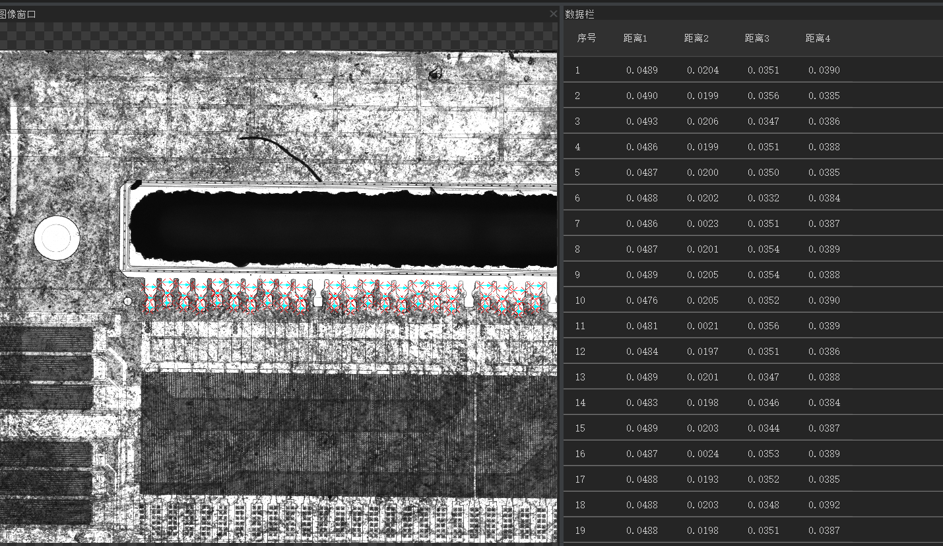Screen dimensions: 943x546
Task: Click the 0.0021 value in row 11
Action: click(702, 326)
